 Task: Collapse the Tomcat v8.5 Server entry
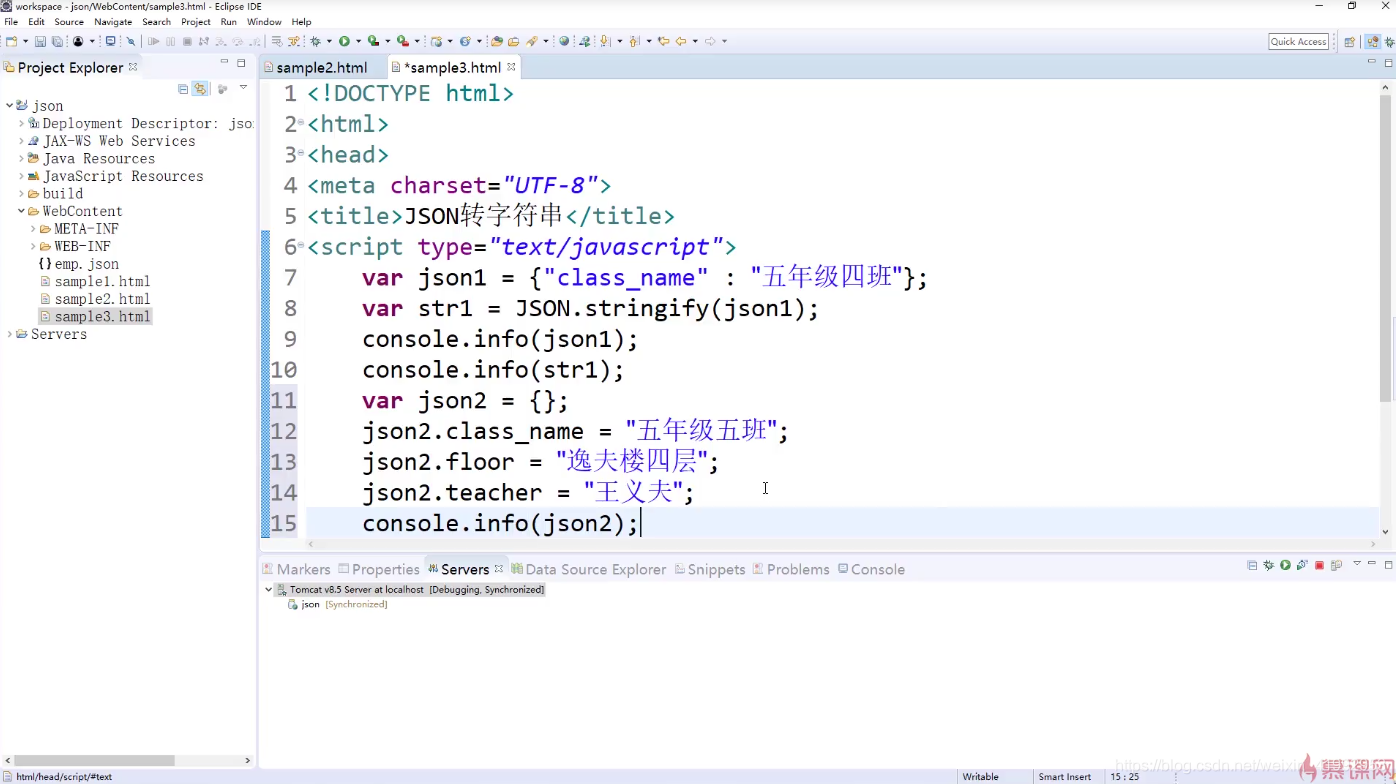click(x=268, y=590)
